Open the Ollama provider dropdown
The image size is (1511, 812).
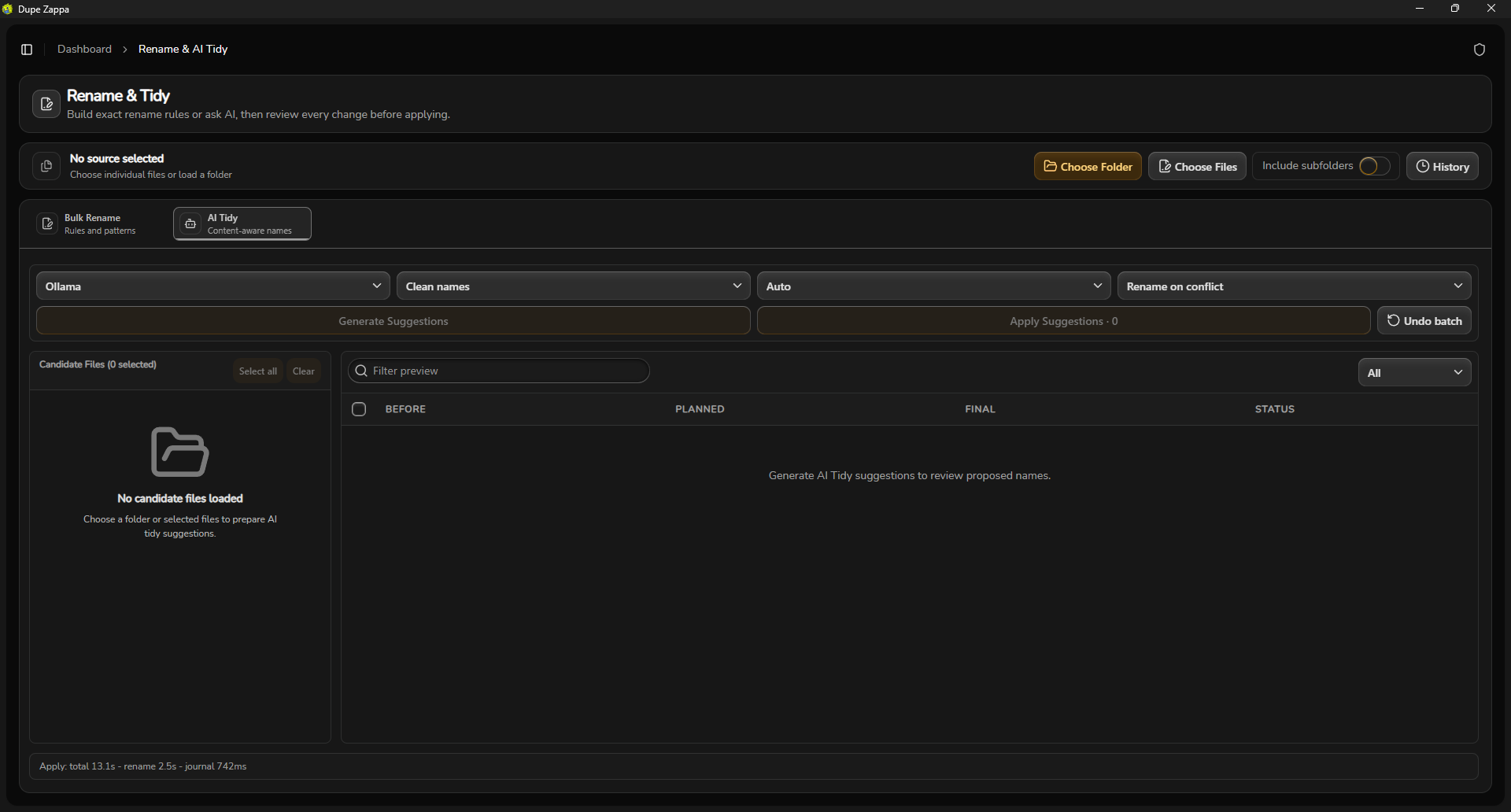click(x=213, y=286)
